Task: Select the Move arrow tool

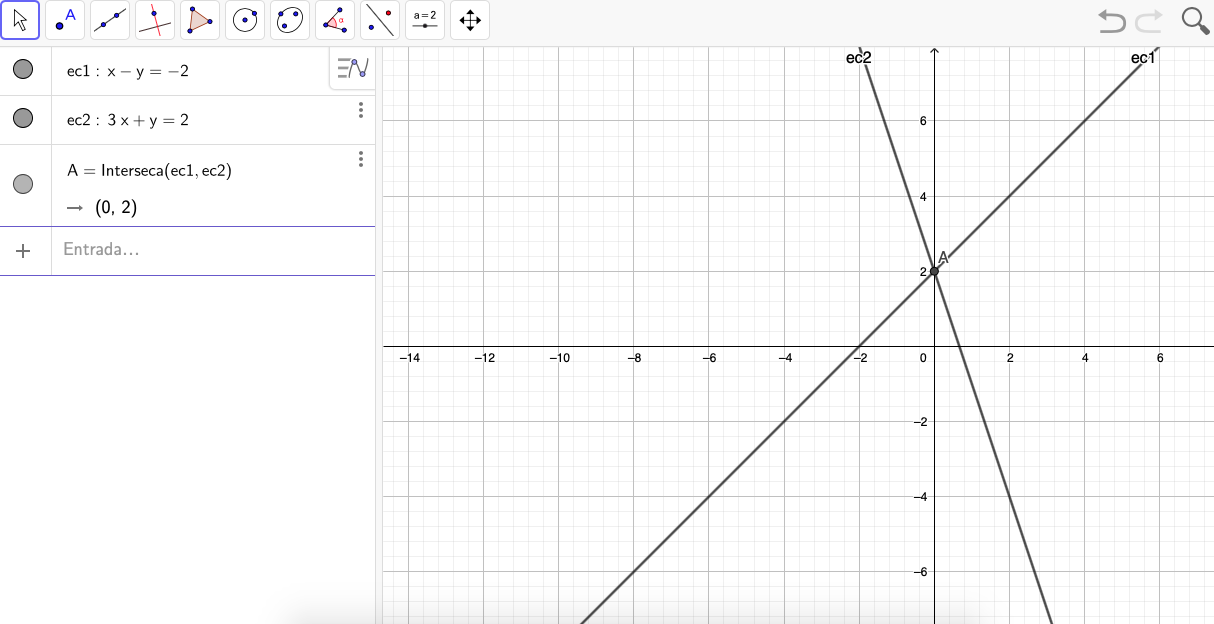Action: (20, 19)
